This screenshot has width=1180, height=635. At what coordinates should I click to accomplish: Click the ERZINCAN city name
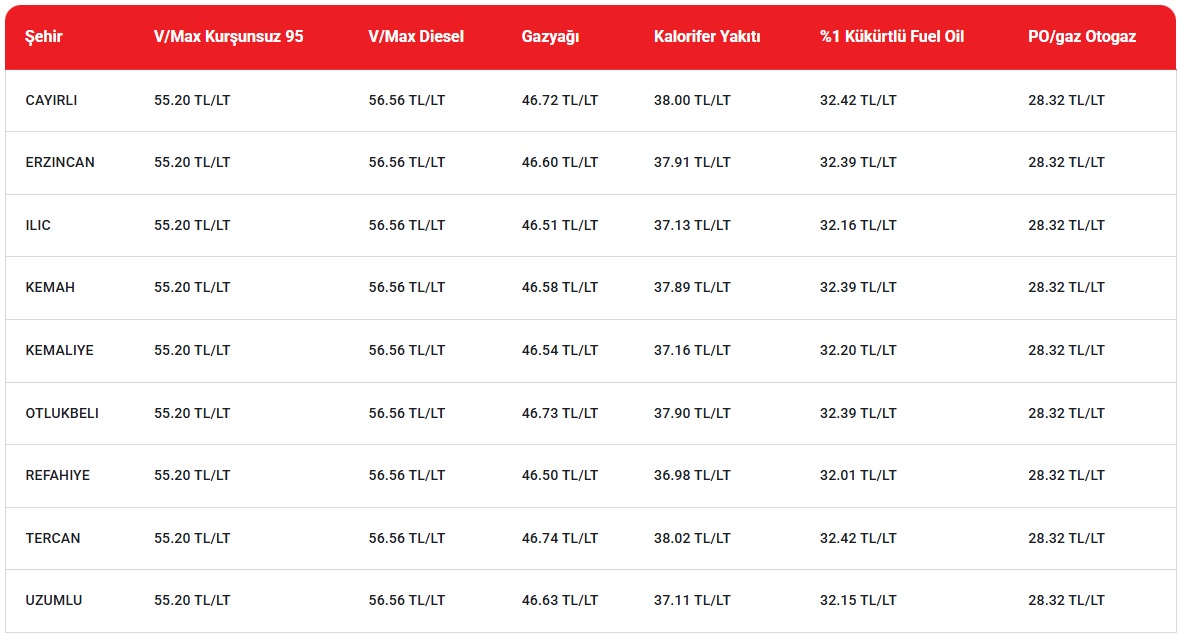60,162
